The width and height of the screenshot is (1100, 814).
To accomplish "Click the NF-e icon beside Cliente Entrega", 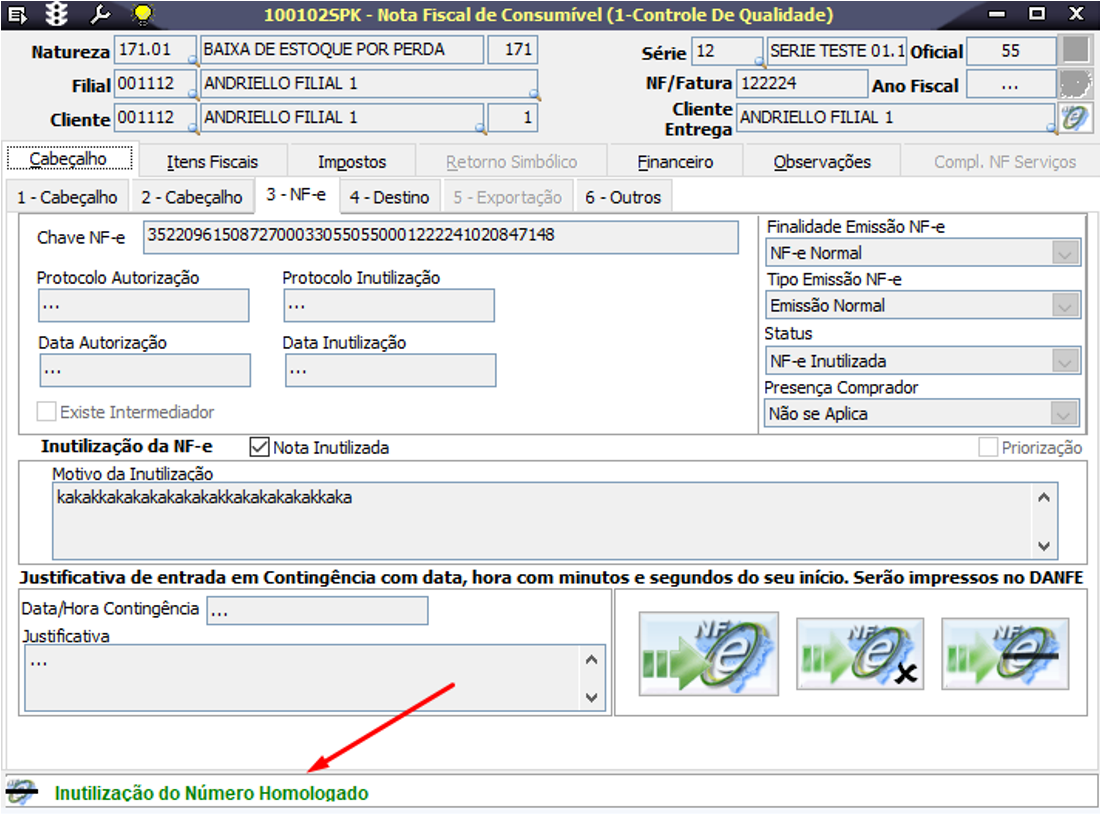I will click(x=1075, y=118).
